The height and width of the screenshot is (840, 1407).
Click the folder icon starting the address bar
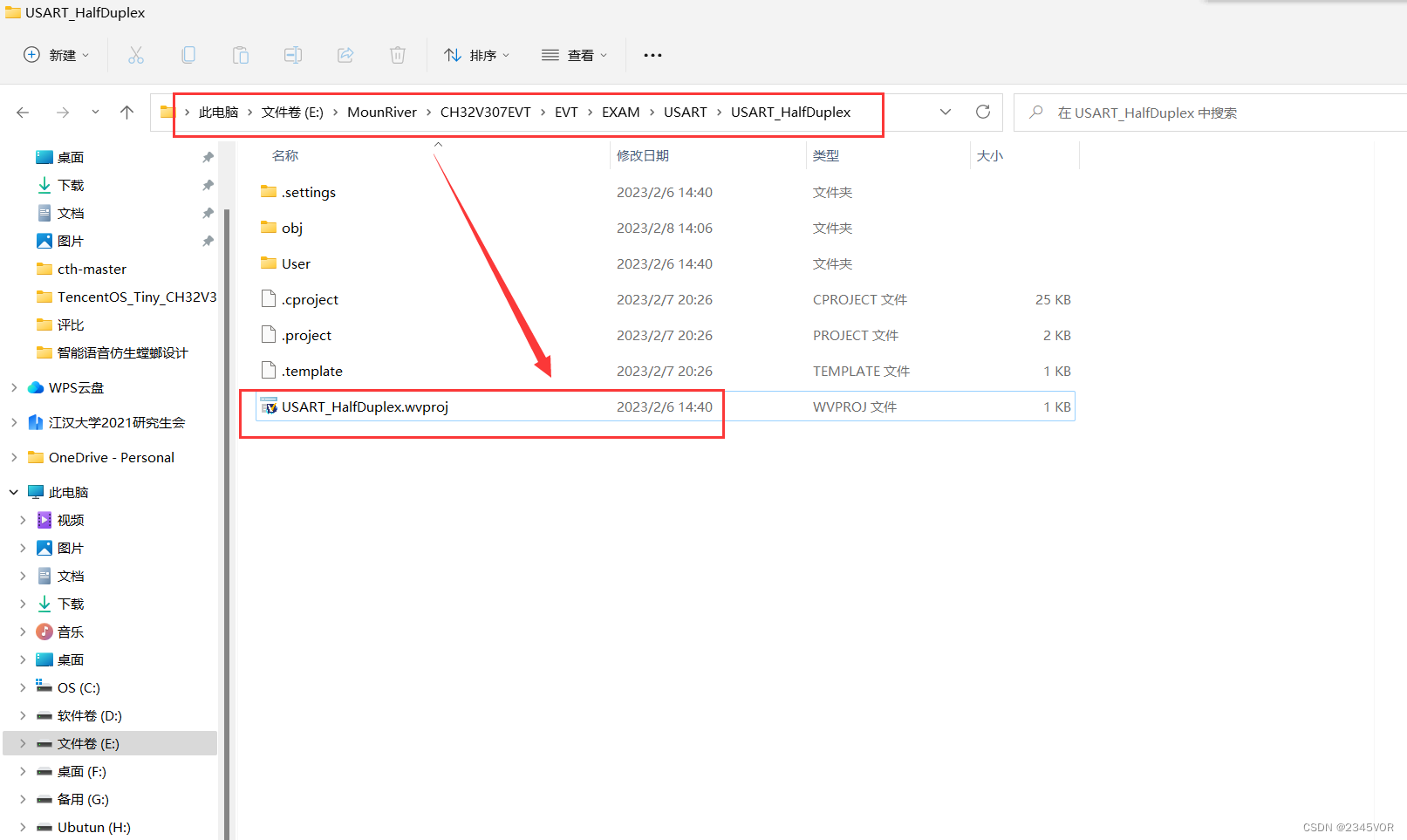point(167,112)
